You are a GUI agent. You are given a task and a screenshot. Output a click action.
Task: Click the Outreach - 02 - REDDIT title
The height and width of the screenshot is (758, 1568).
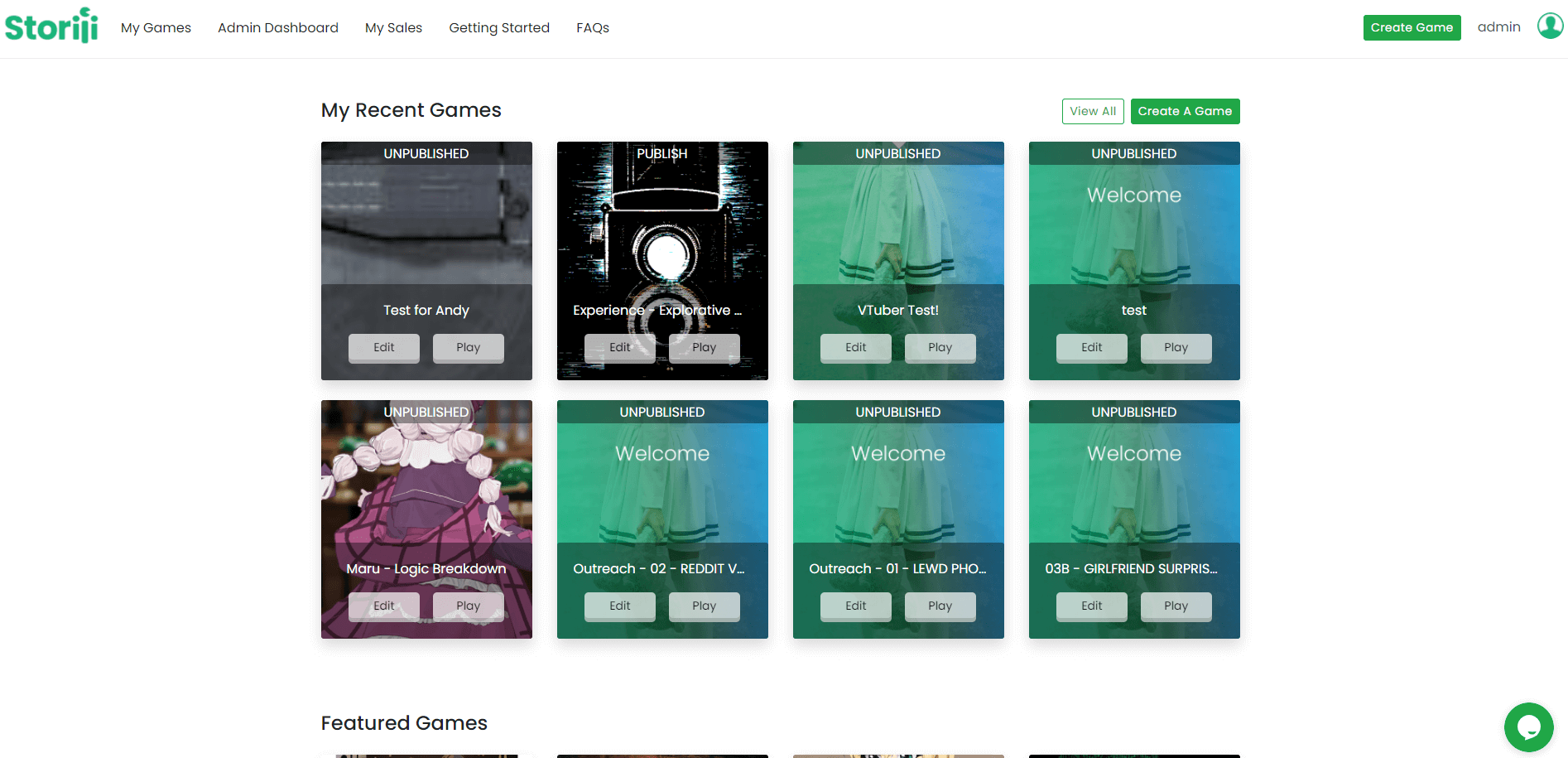[x=659, y=568]
